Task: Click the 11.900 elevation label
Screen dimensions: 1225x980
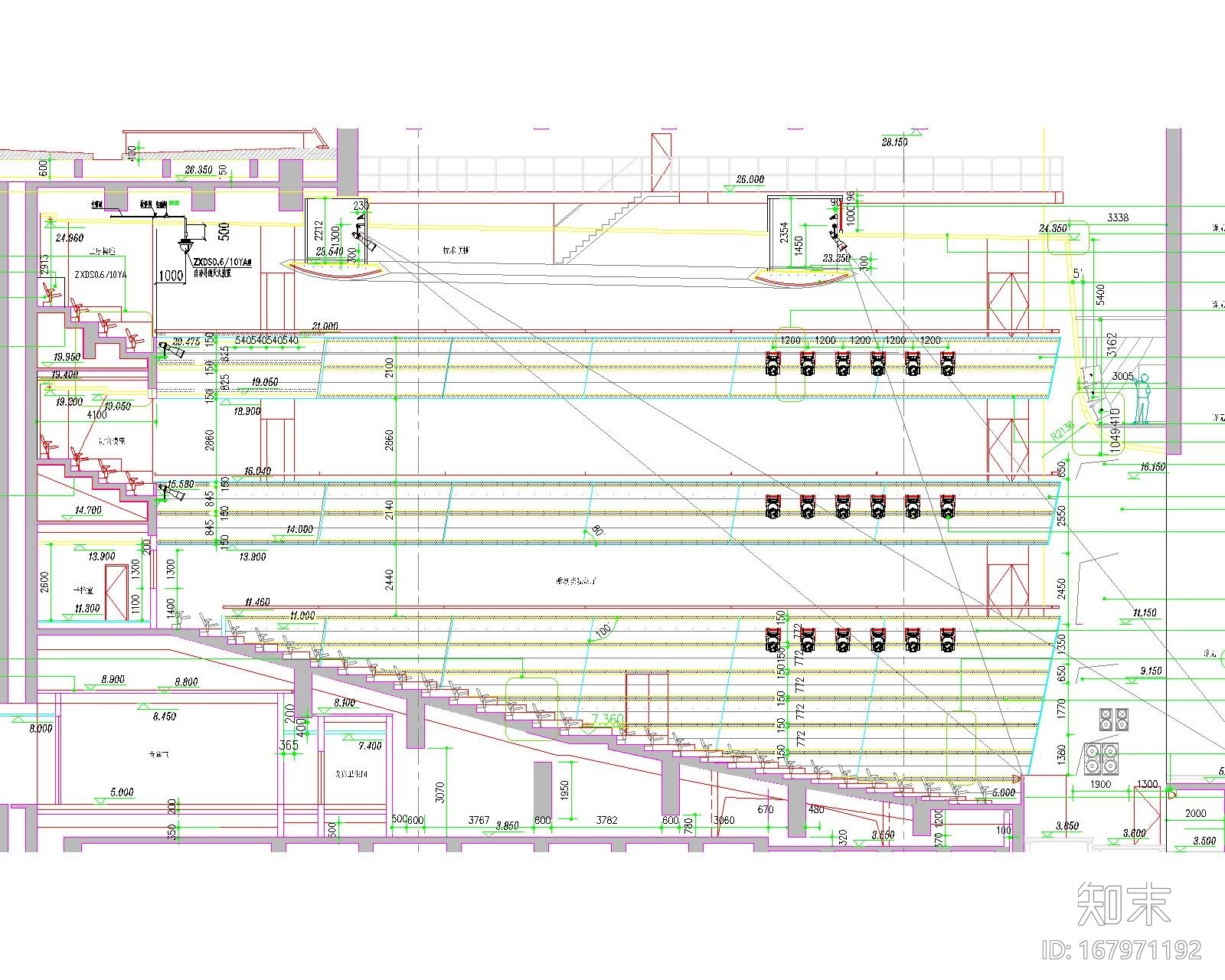Action: click(87, 609)
